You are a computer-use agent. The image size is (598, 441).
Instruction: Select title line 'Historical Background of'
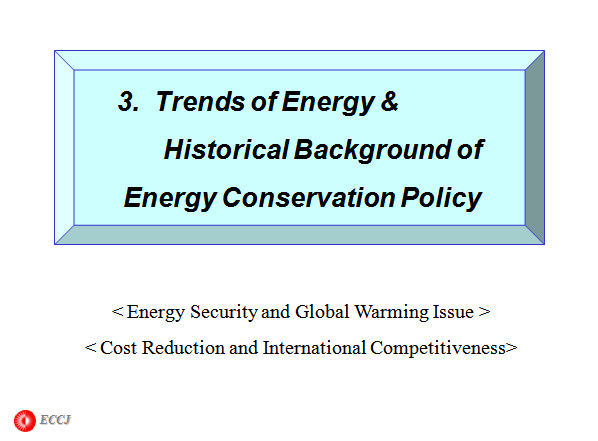pyautogui.click(x=324, y=150)
